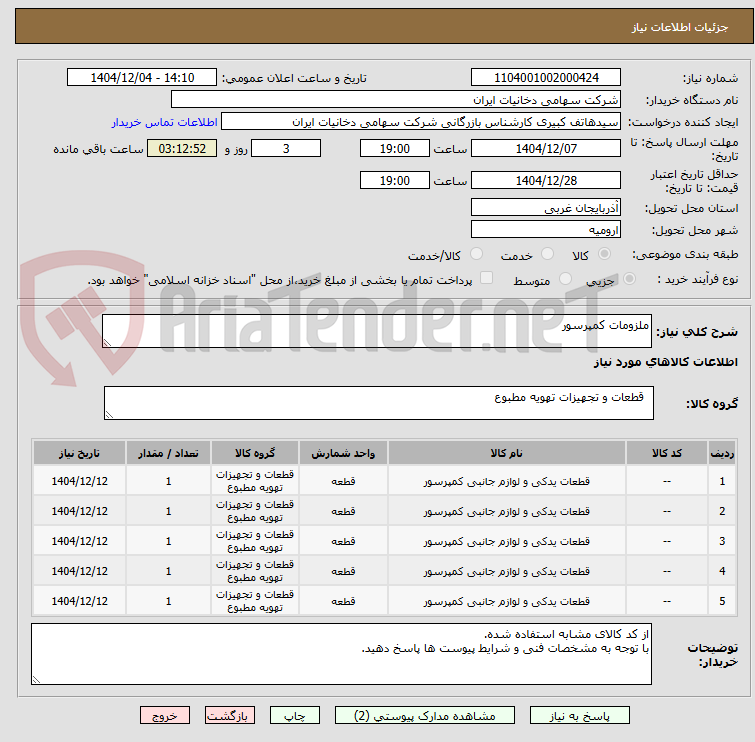Click the 'اطلاعات کالاهای مورد نیاز' section heading
Viewport: 755px width, 742px height.
[x=665, y=362]
